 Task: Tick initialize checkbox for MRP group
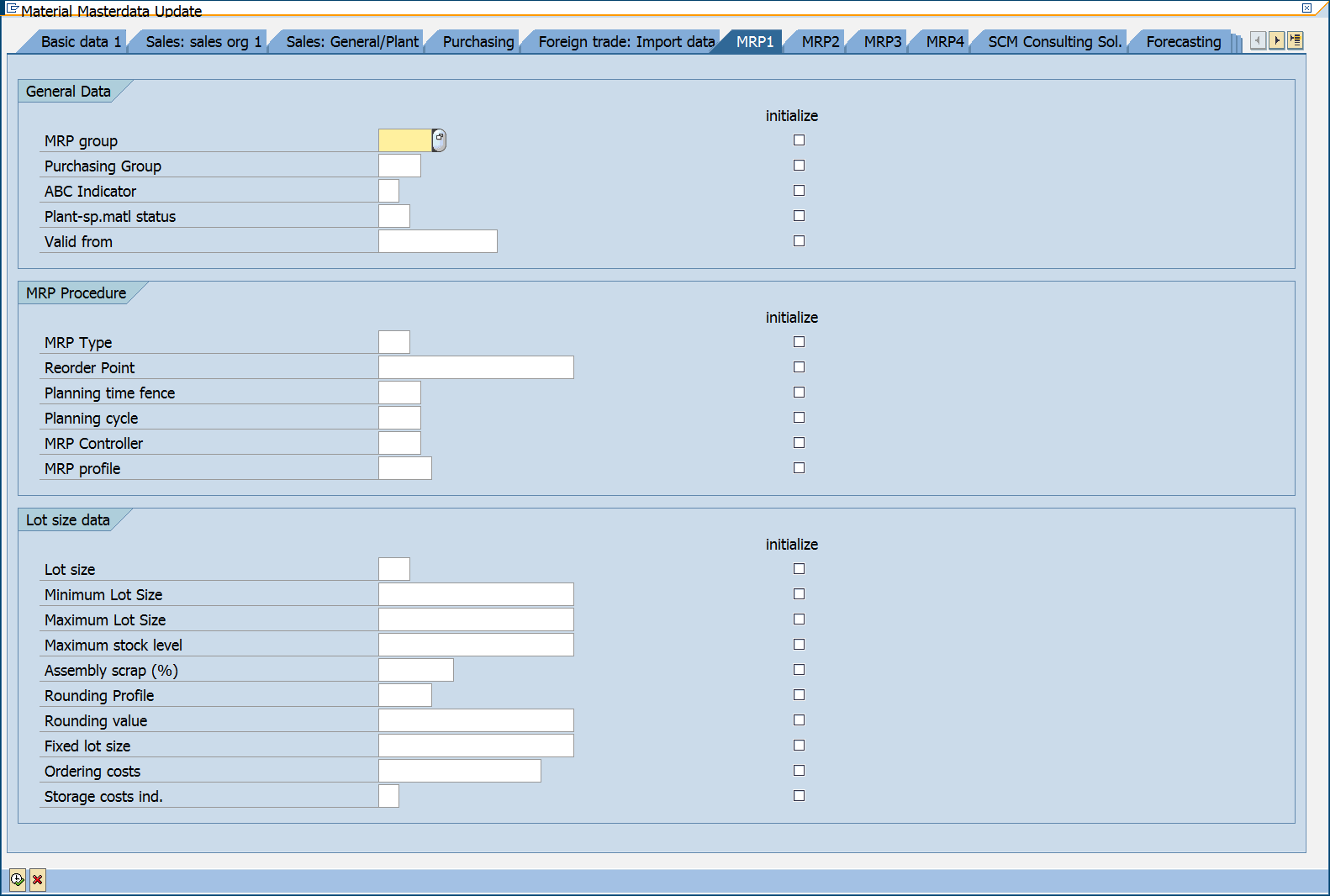(x=799, y=140)
